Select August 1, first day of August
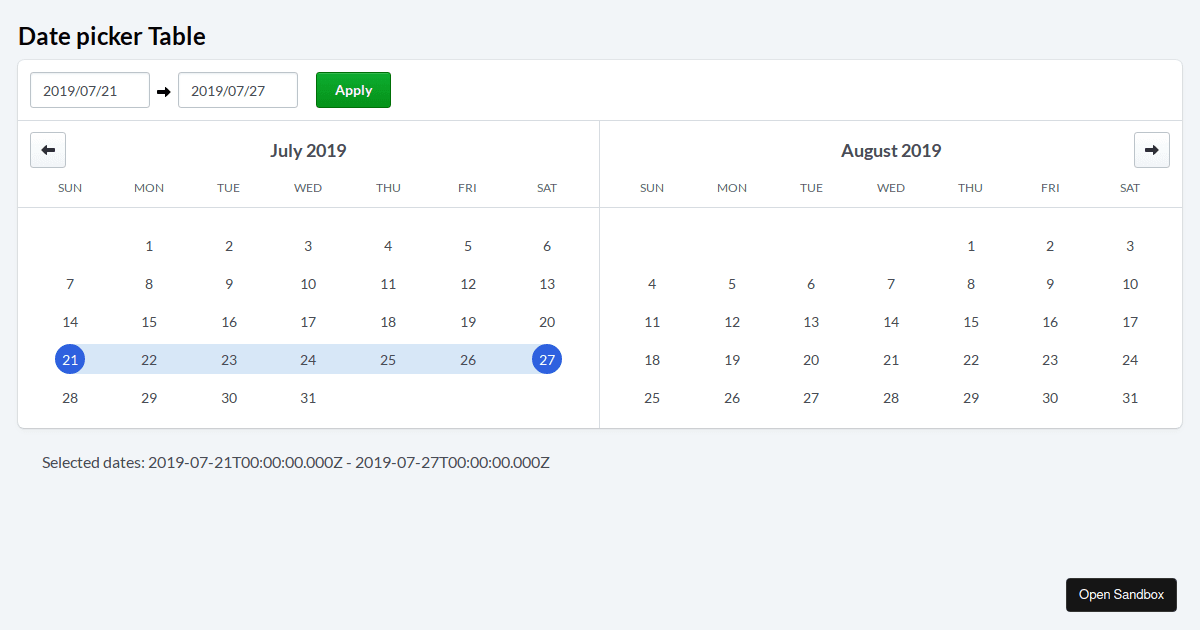 [970, 245]
